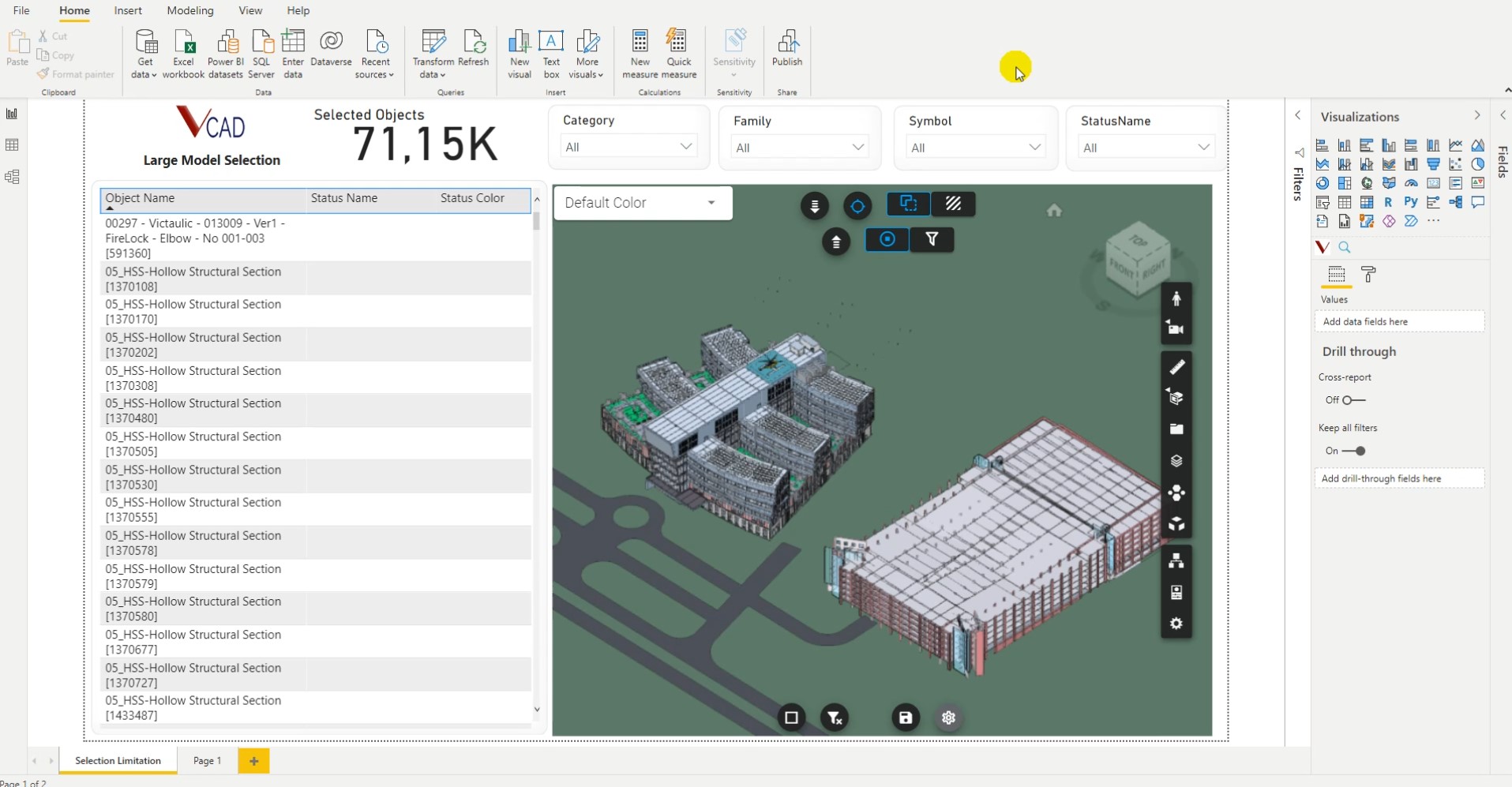Open the Format paint roller tab
The image size is (1512, 787).
(1369, 275)
